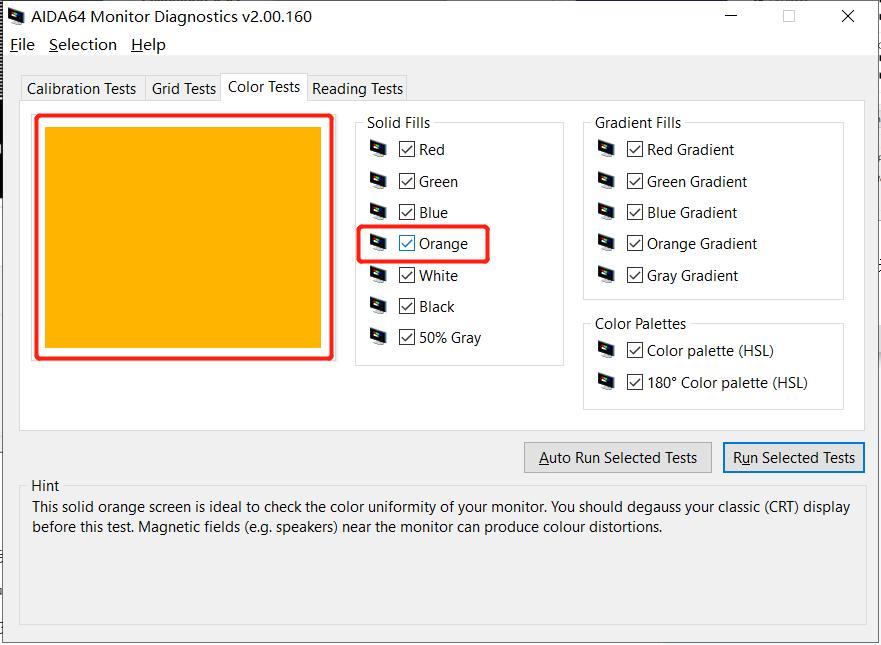Click the Orange test monitor icon
Image resolution: width=881 pixels, height=645 pixels.
click(378, 243)
